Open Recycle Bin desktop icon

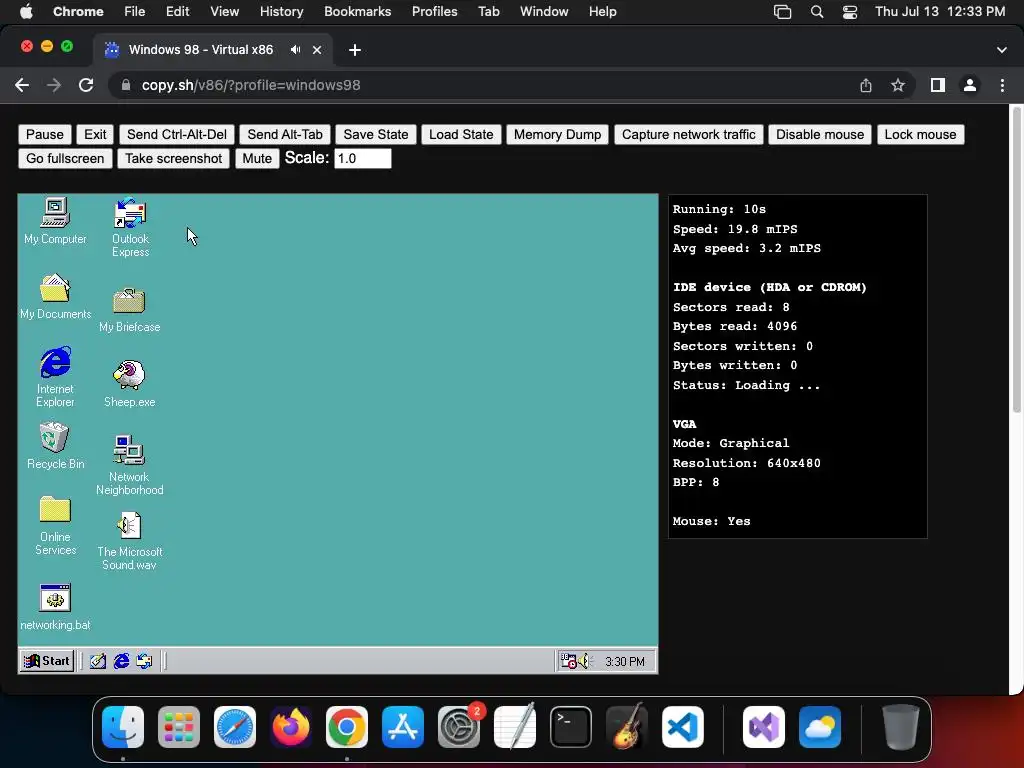[x=55, y=446]
